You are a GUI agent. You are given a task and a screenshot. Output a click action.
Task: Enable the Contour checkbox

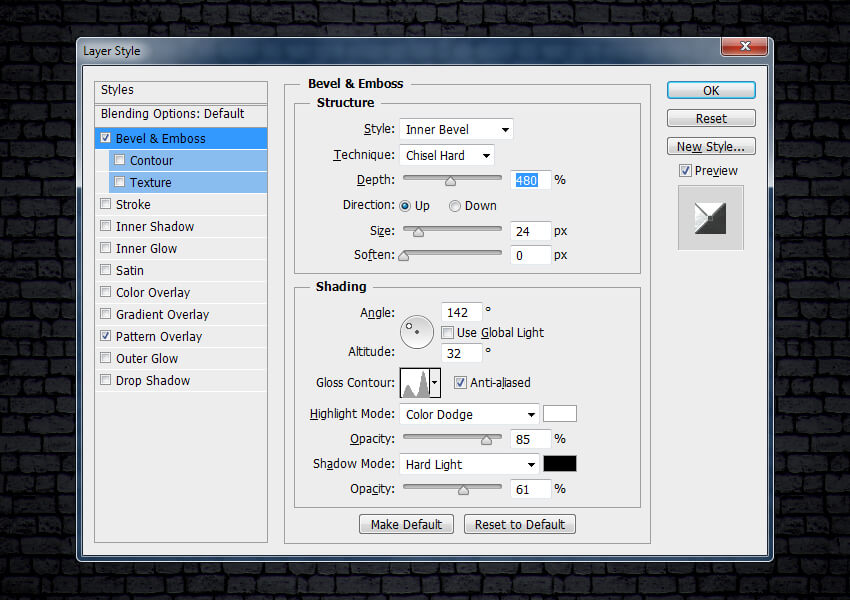(120, 160)
